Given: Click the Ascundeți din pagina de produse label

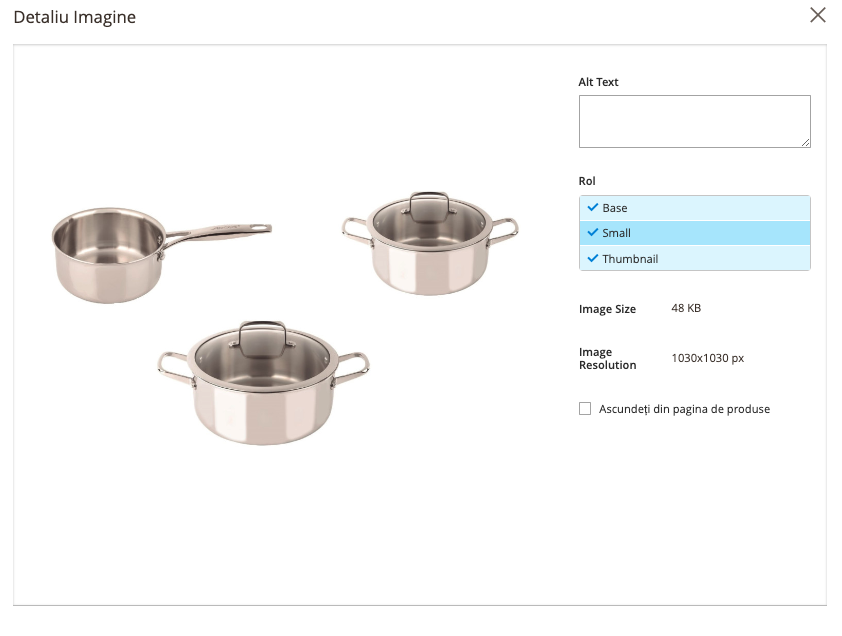Looking at the screenshot, I should tap(684, 409).
